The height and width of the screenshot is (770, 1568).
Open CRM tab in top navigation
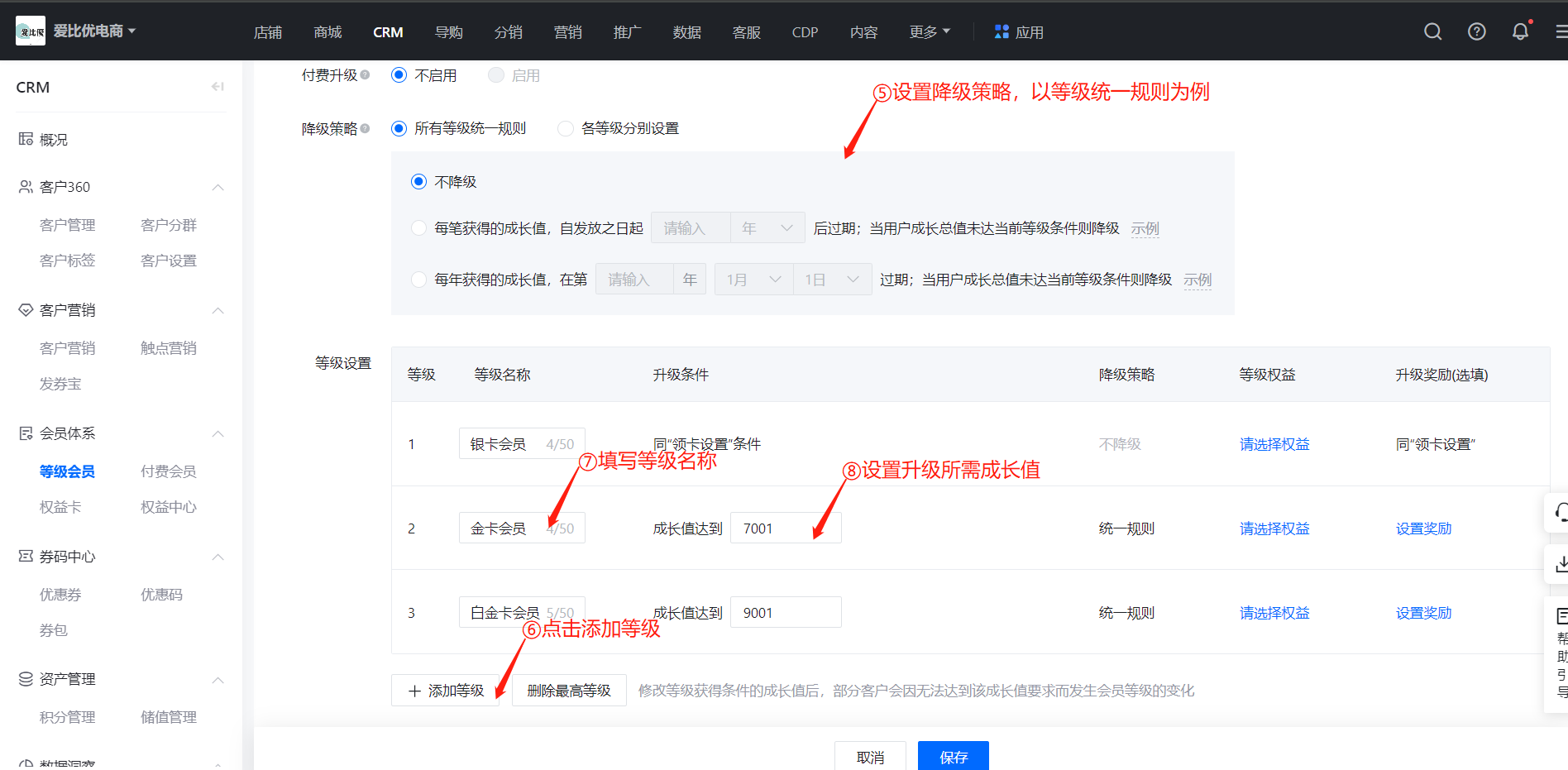388,32
